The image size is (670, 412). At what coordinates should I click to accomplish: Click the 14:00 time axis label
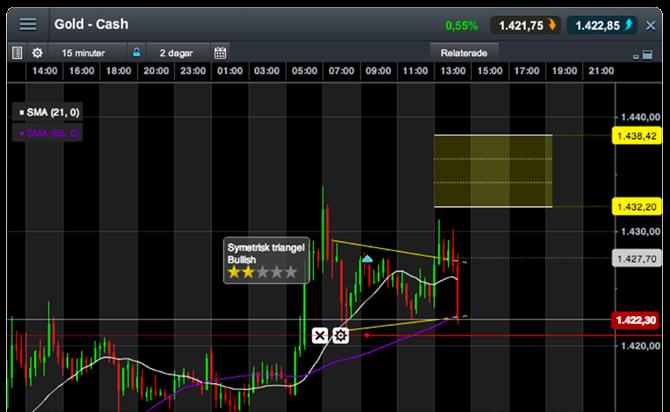click(x=45, y=71)
